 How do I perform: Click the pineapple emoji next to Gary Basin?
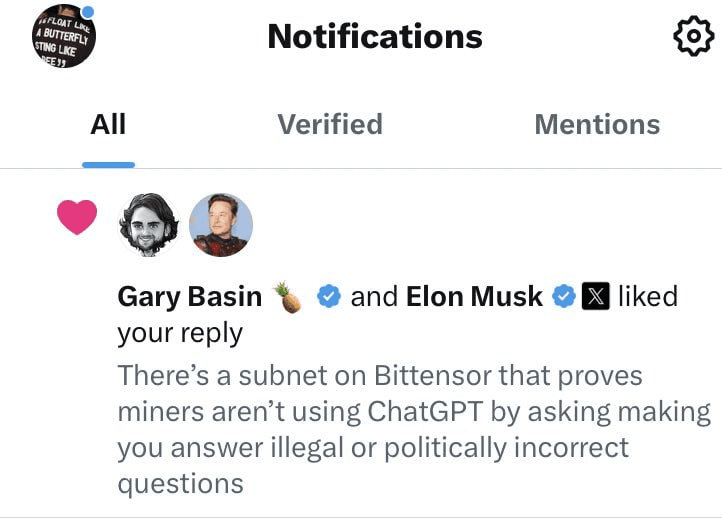(x=288, y=297)
